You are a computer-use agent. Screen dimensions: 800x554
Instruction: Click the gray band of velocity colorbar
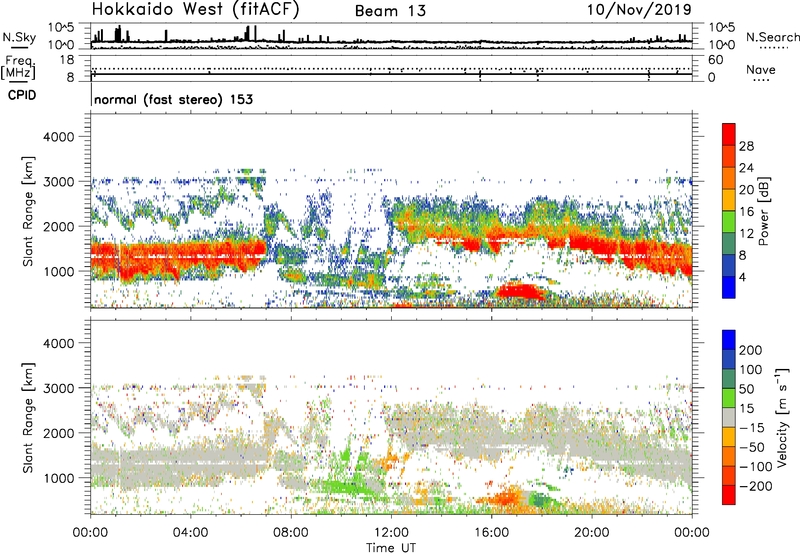tap(729, 417)
